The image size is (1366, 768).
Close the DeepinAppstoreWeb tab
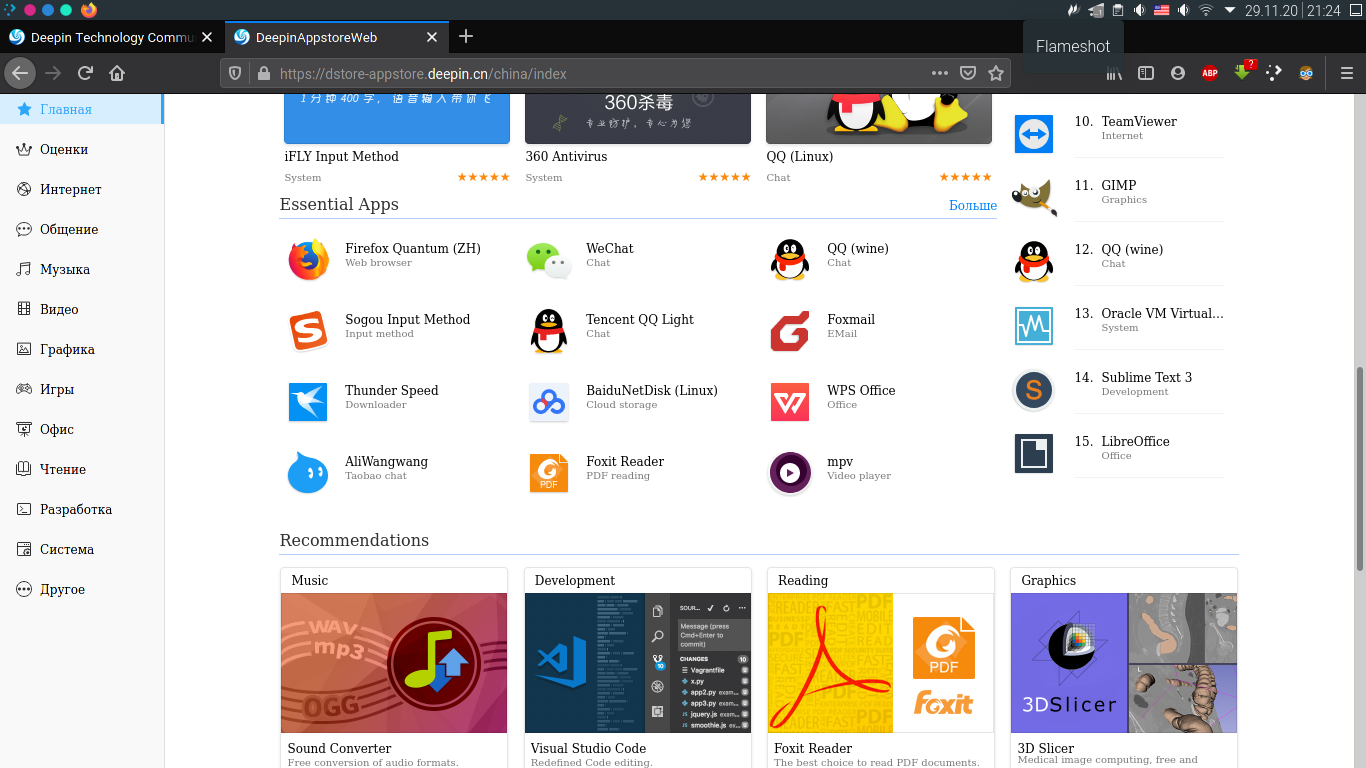pos(432,37)
